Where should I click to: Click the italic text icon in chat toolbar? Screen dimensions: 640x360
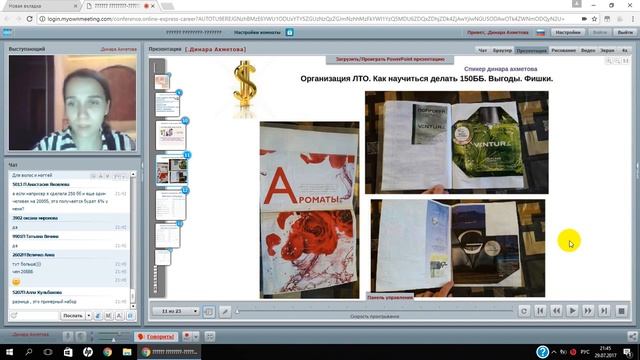pos(98,316)
